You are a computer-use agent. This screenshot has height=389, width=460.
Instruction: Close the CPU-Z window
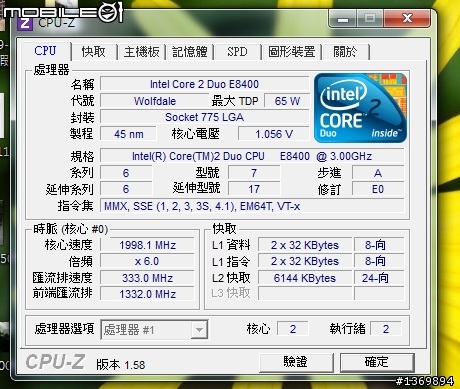point(407,18)
